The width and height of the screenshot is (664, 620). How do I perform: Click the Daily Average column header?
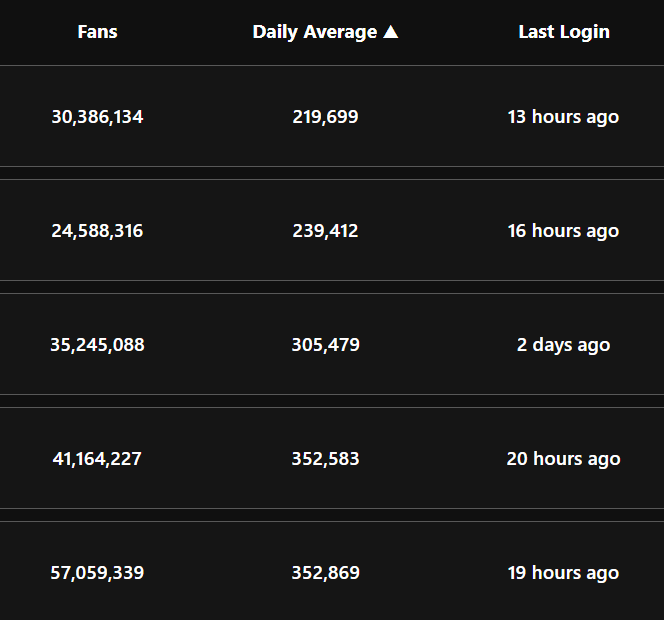(315, 32)
